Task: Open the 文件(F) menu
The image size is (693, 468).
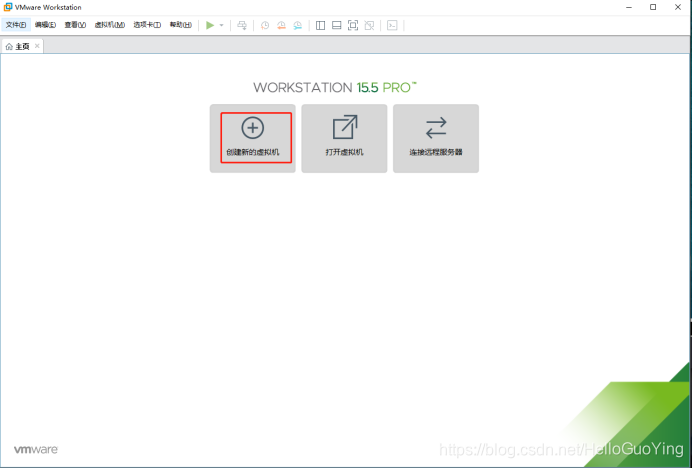Action: pyautogui.click(x=16, y=25)
